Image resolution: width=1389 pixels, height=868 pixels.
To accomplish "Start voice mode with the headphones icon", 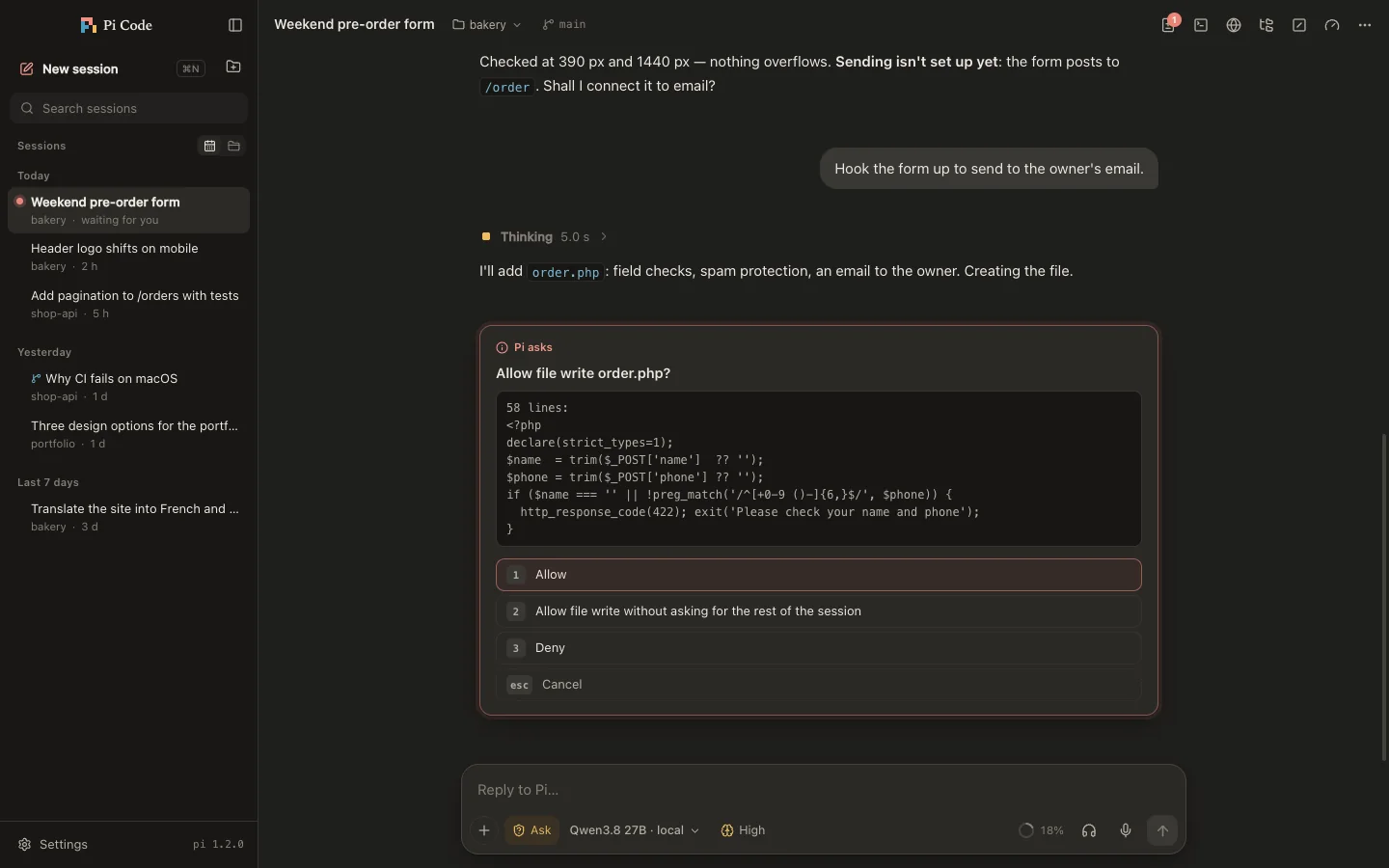I will click(1089, 830).
